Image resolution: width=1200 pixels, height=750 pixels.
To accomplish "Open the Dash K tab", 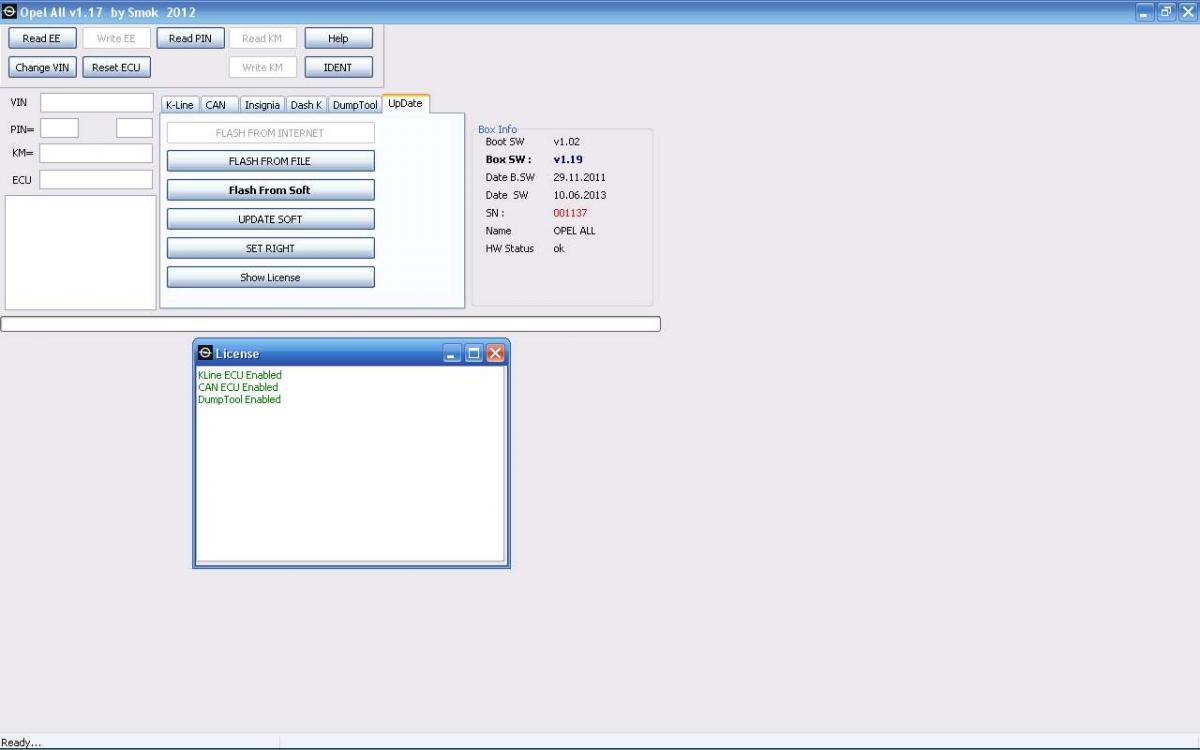I will tap(306, 104).
